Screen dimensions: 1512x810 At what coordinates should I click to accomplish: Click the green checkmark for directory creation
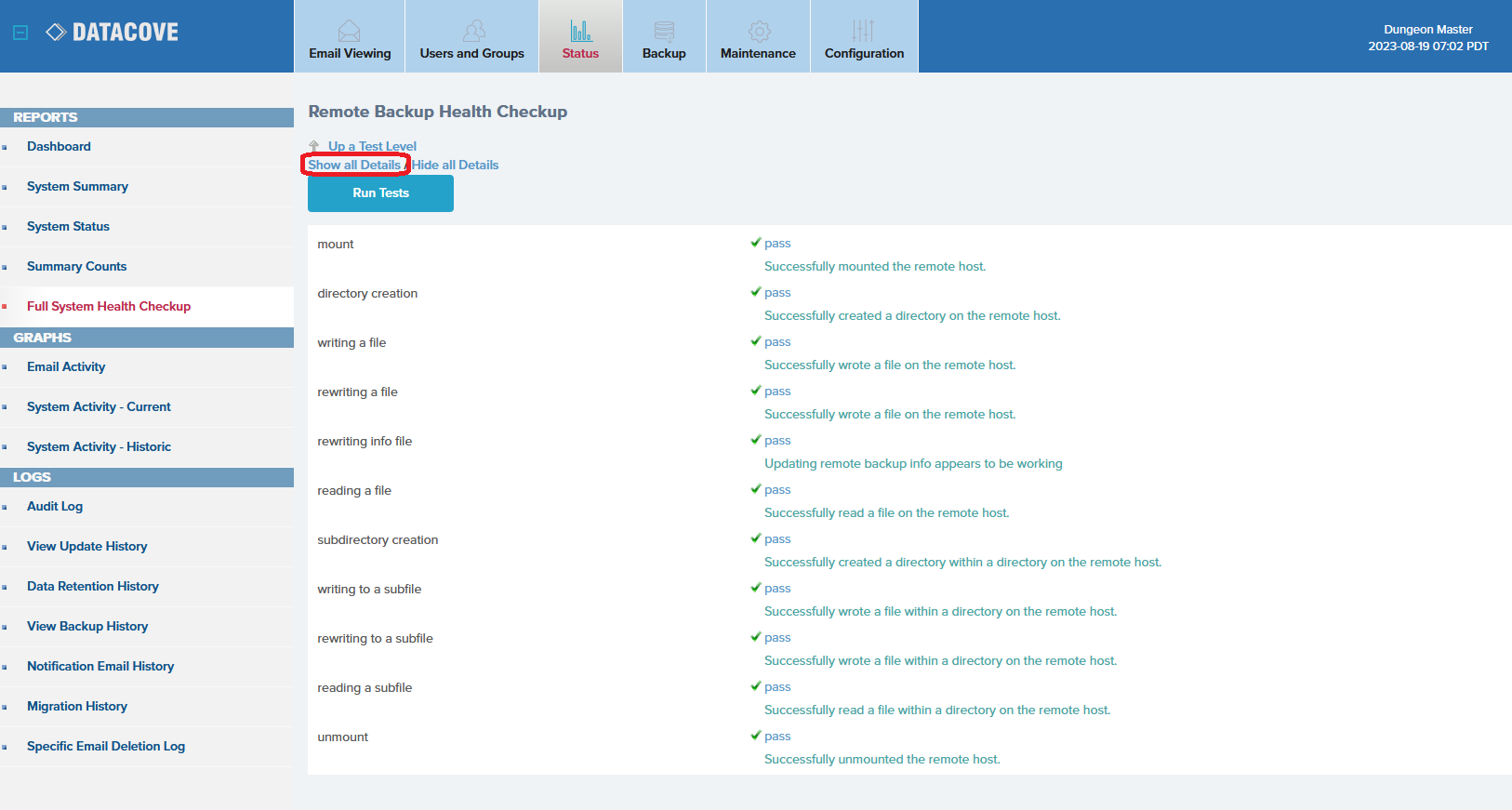coord(756,292)
